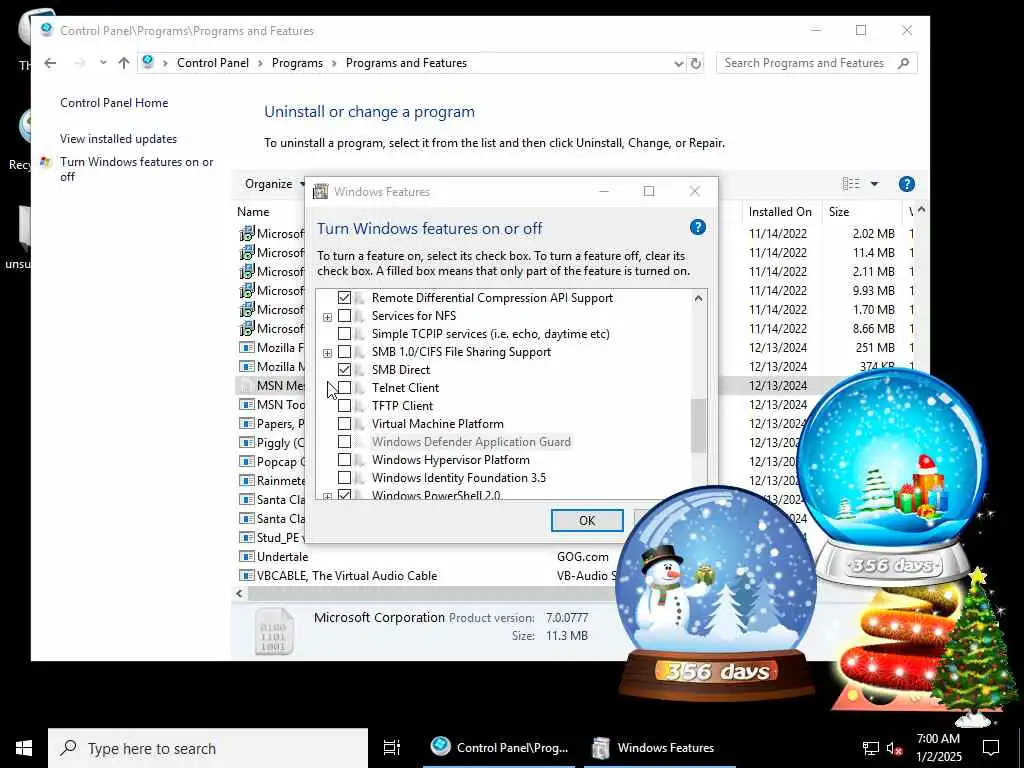The height and width of the screenshot is (768, 1024).
Task: Open the address bar history dropdown
Action: click(x=679, y=63)
